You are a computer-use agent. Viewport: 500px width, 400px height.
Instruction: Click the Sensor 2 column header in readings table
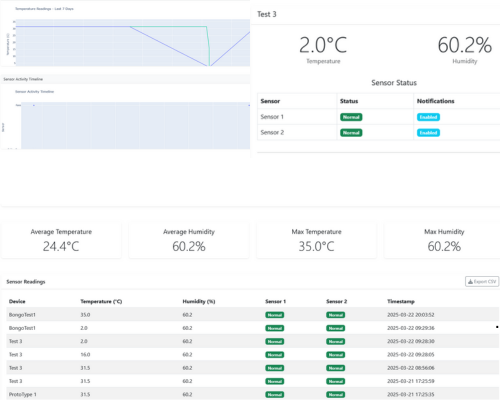pyautogui.click(x=336, y=301)
